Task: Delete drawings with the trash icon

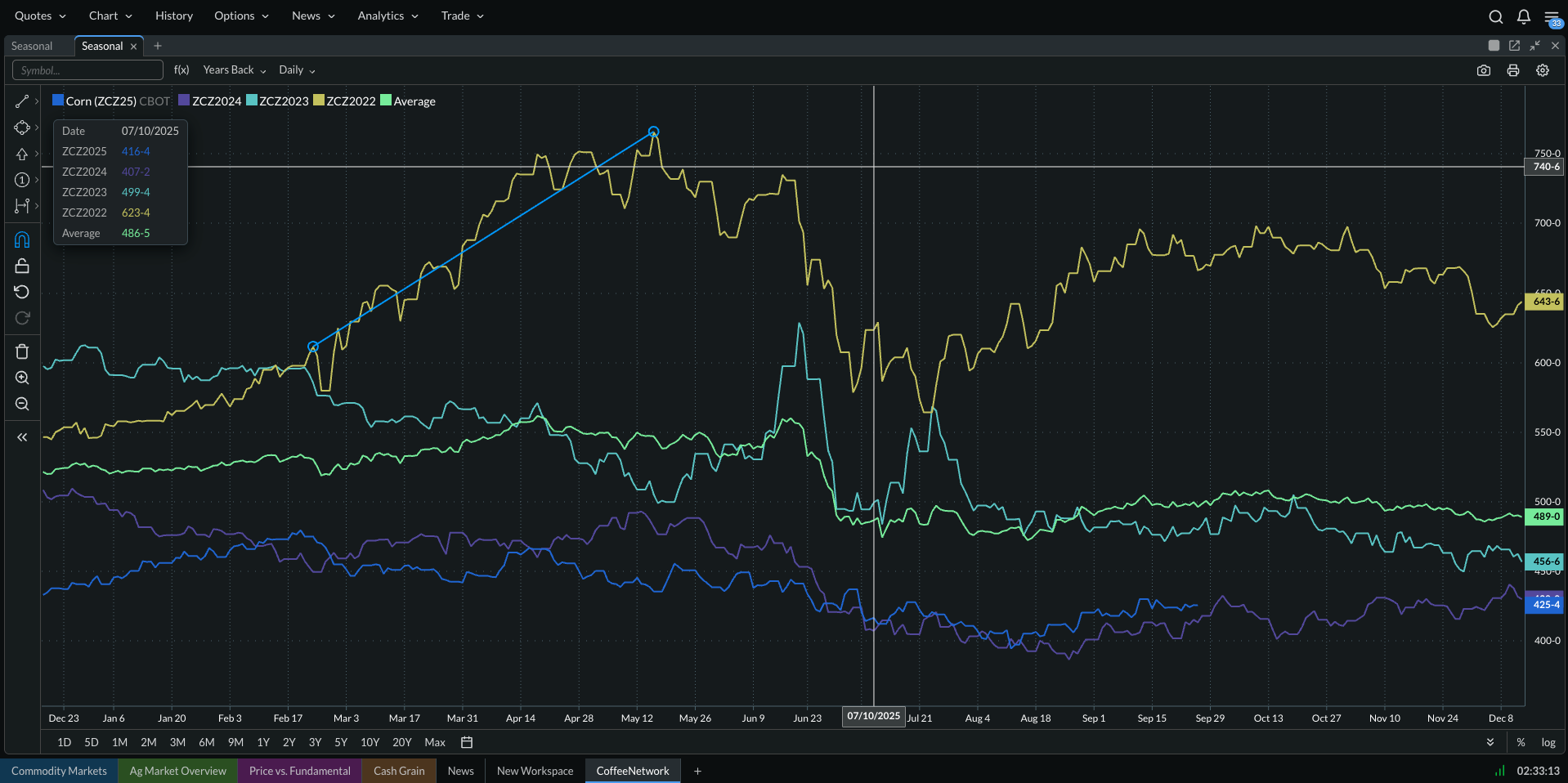Action: point(22,351)
